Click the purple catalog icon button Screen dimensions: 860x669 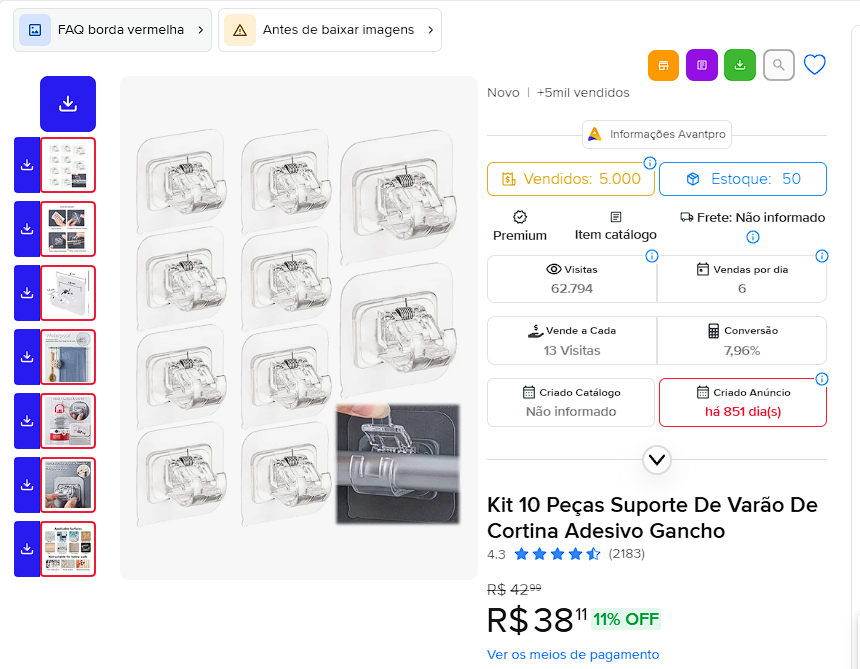click(x=702, y=65)
